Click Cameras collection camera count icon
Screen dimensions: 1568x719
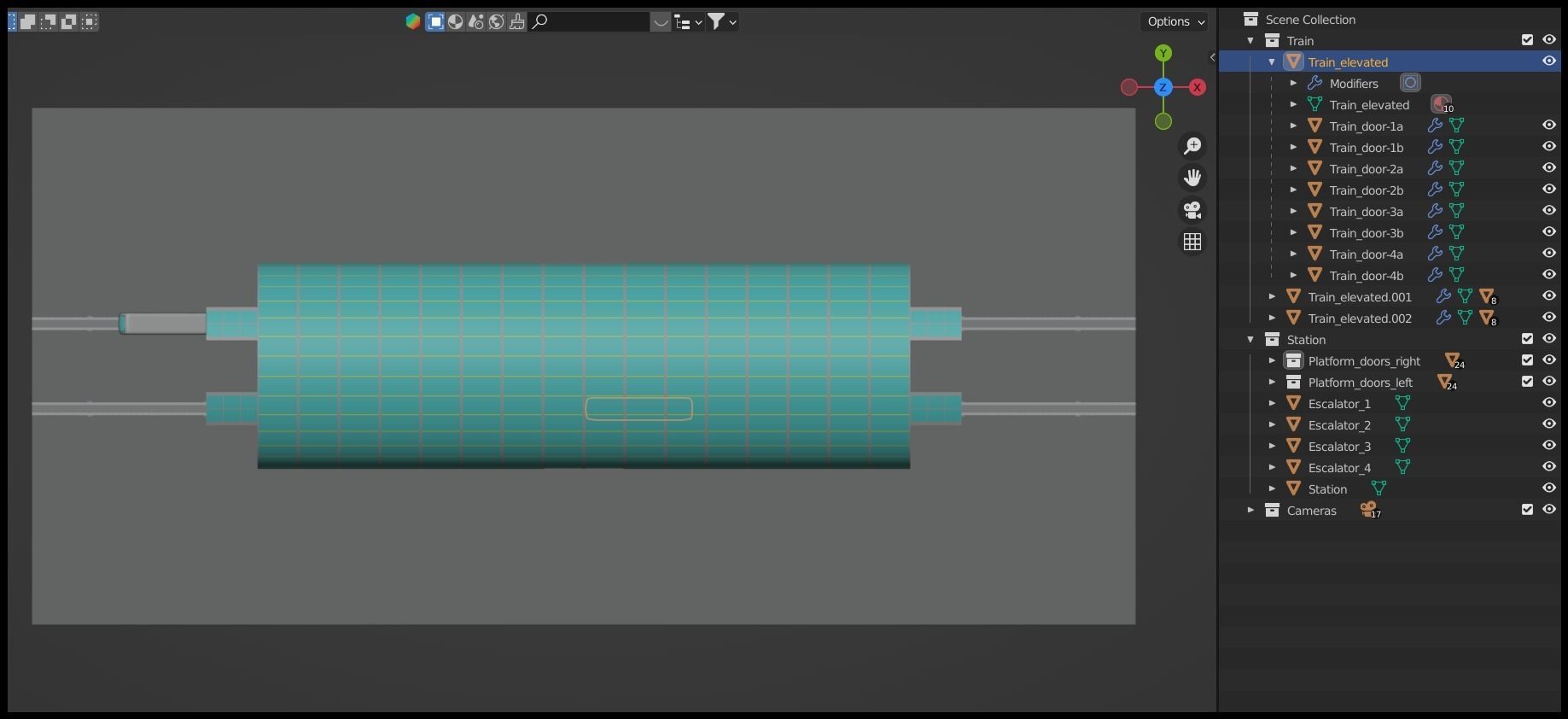coord(1370,510)
